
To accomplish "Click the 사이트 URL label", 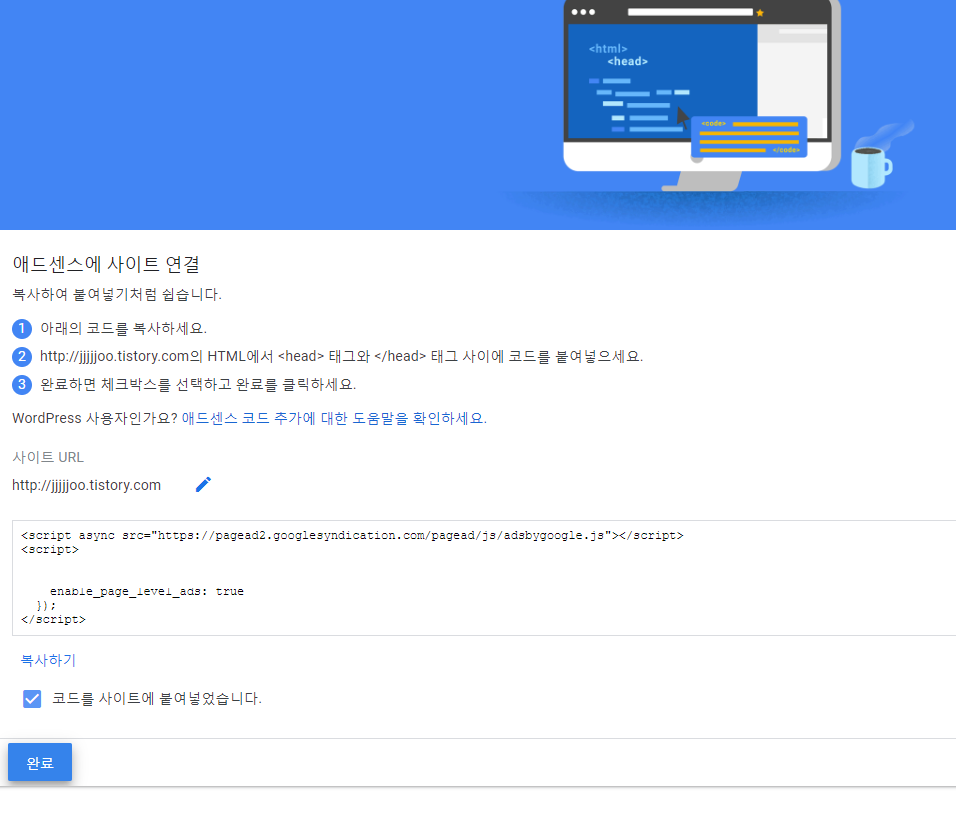I will [x=48, y=457].
